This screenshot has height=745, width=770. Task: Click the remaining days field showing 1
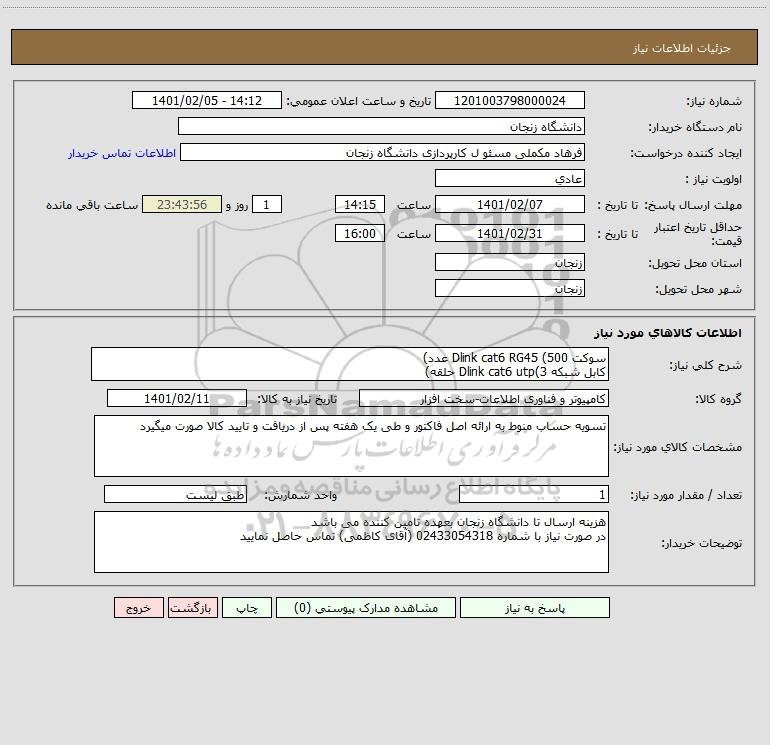(x=267, y=204)
